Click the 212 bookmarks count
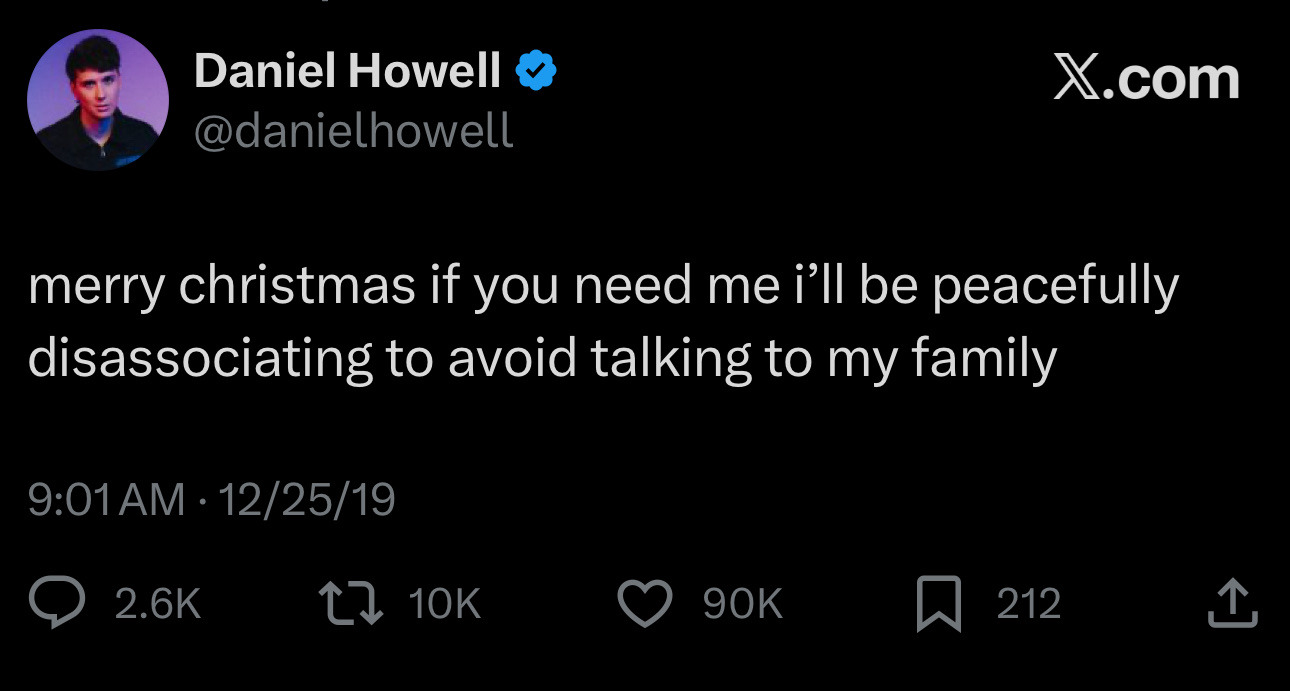1290x691 pixels. 1028,605
